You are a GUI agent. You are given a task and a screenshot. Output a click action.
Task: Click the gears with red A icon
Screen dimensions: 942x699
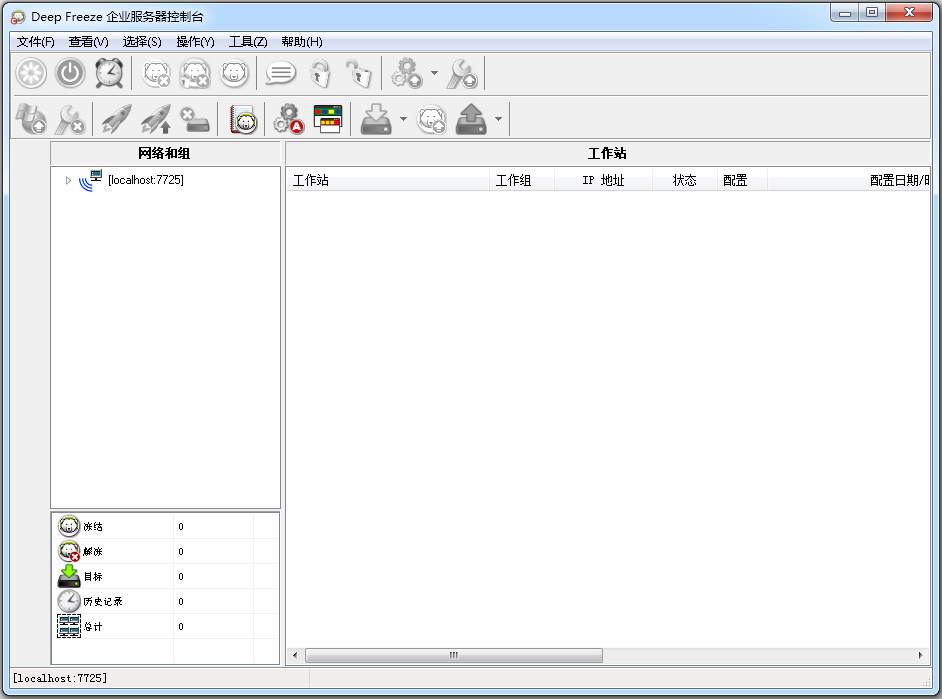288,119
